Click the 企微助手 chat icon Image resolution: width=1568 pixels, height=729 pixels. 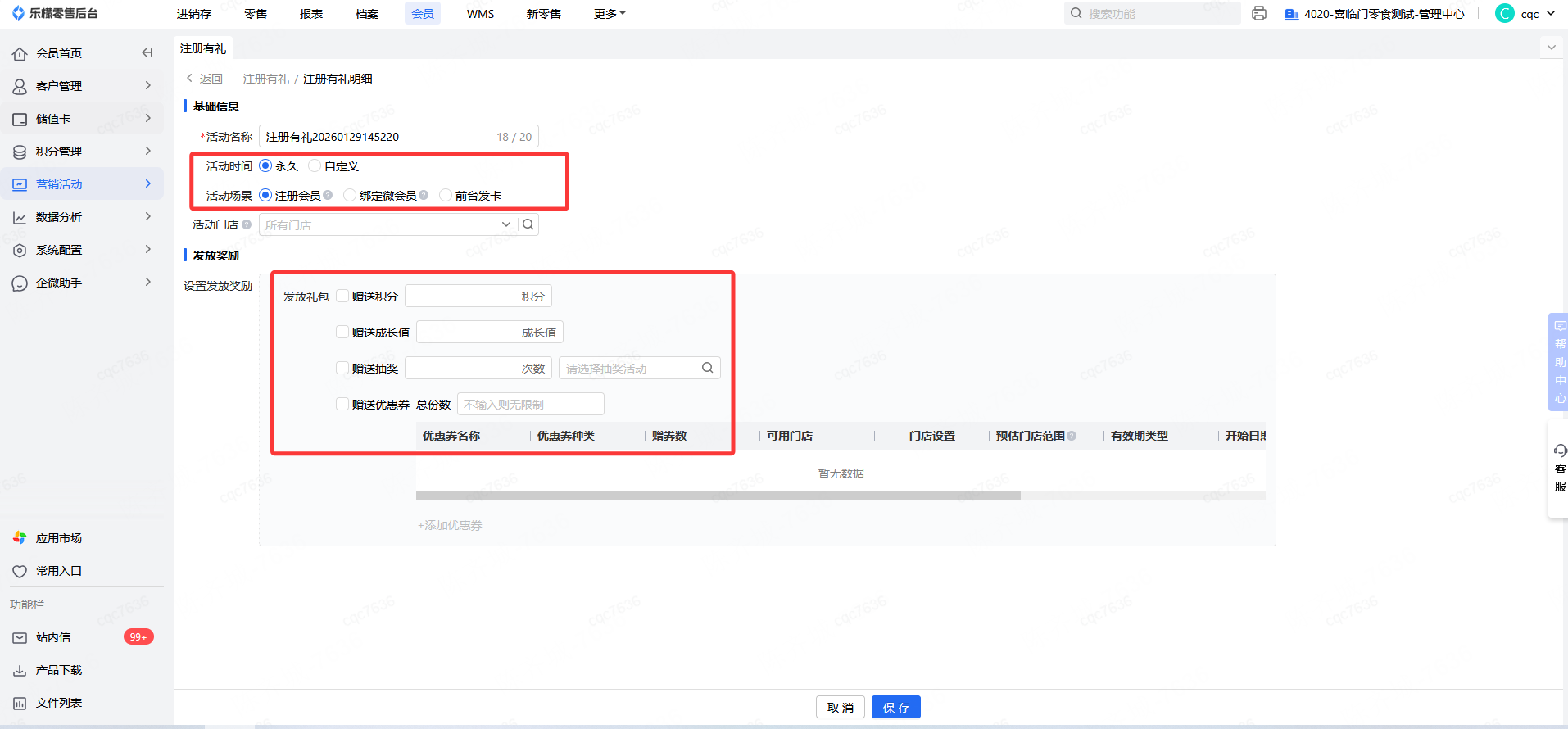coord(20,283)
